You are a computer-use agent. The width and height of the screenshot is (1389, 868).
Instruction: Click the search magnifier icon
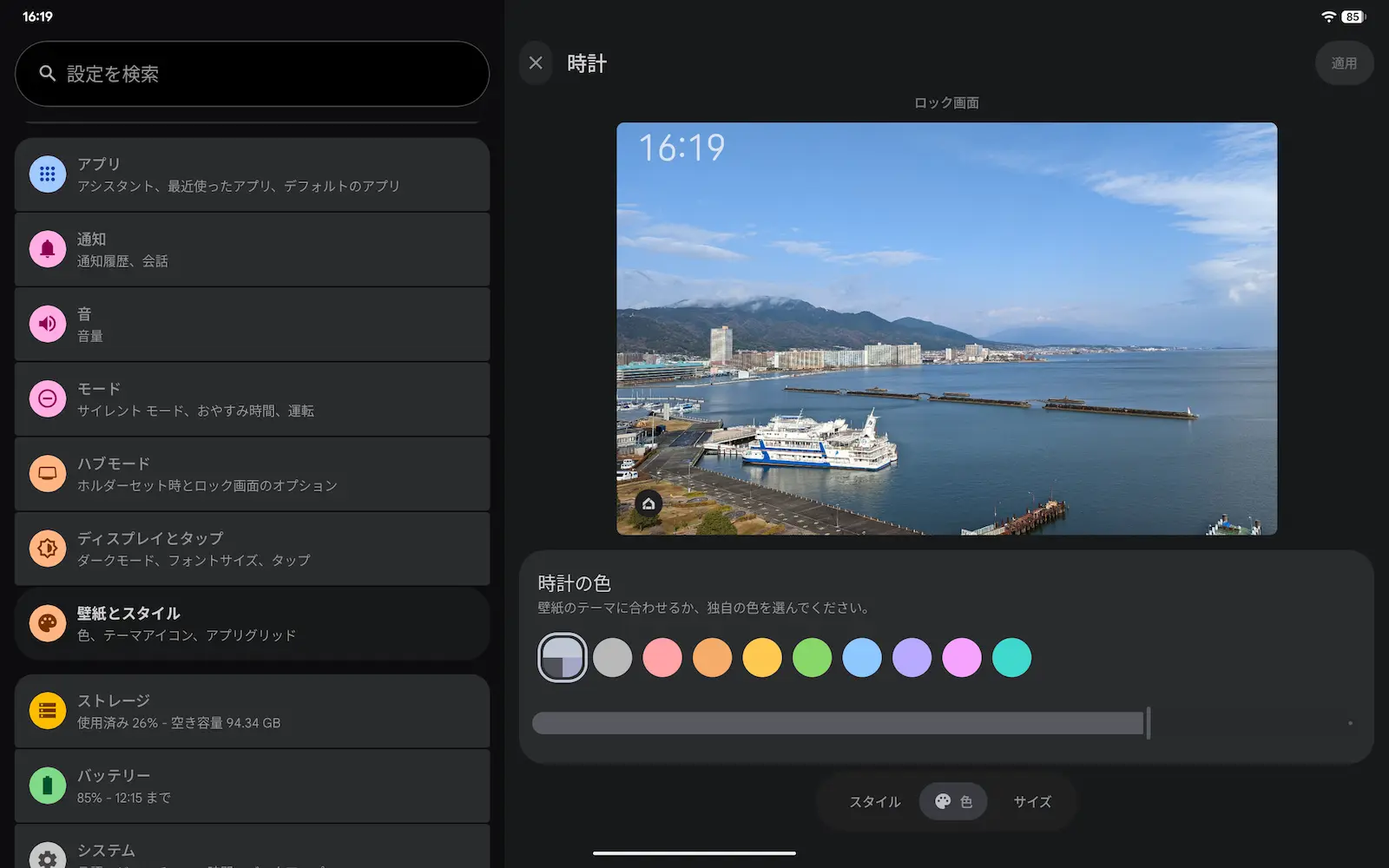pos(48,74)
